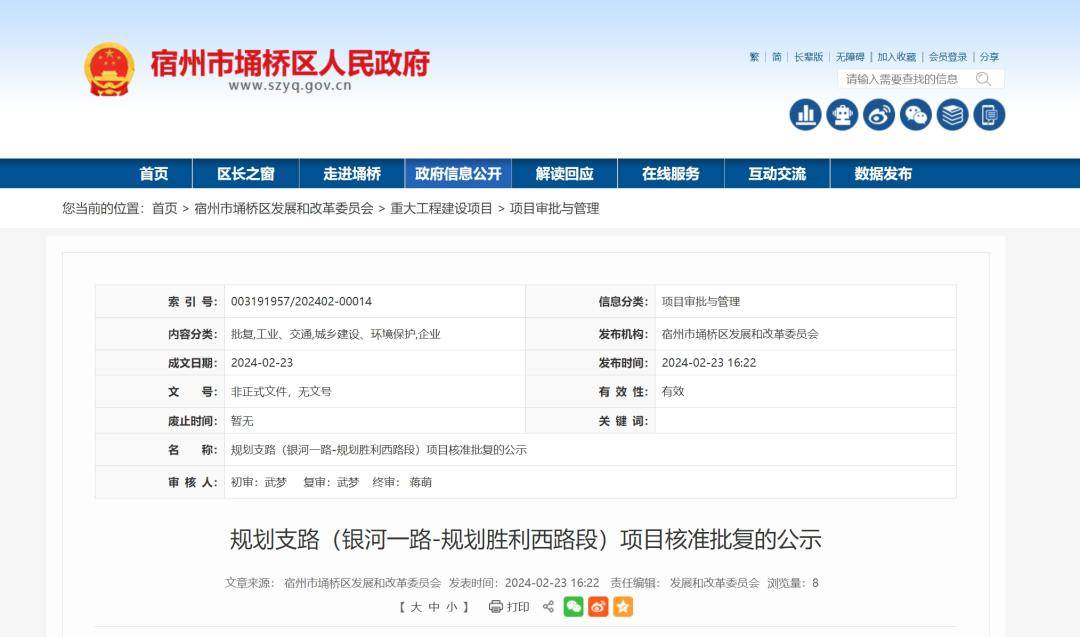Image resolution: width=1080 pixels, height=637 pixels.
Task: Click the 名称 row document title text
Action: coord(379,450)
